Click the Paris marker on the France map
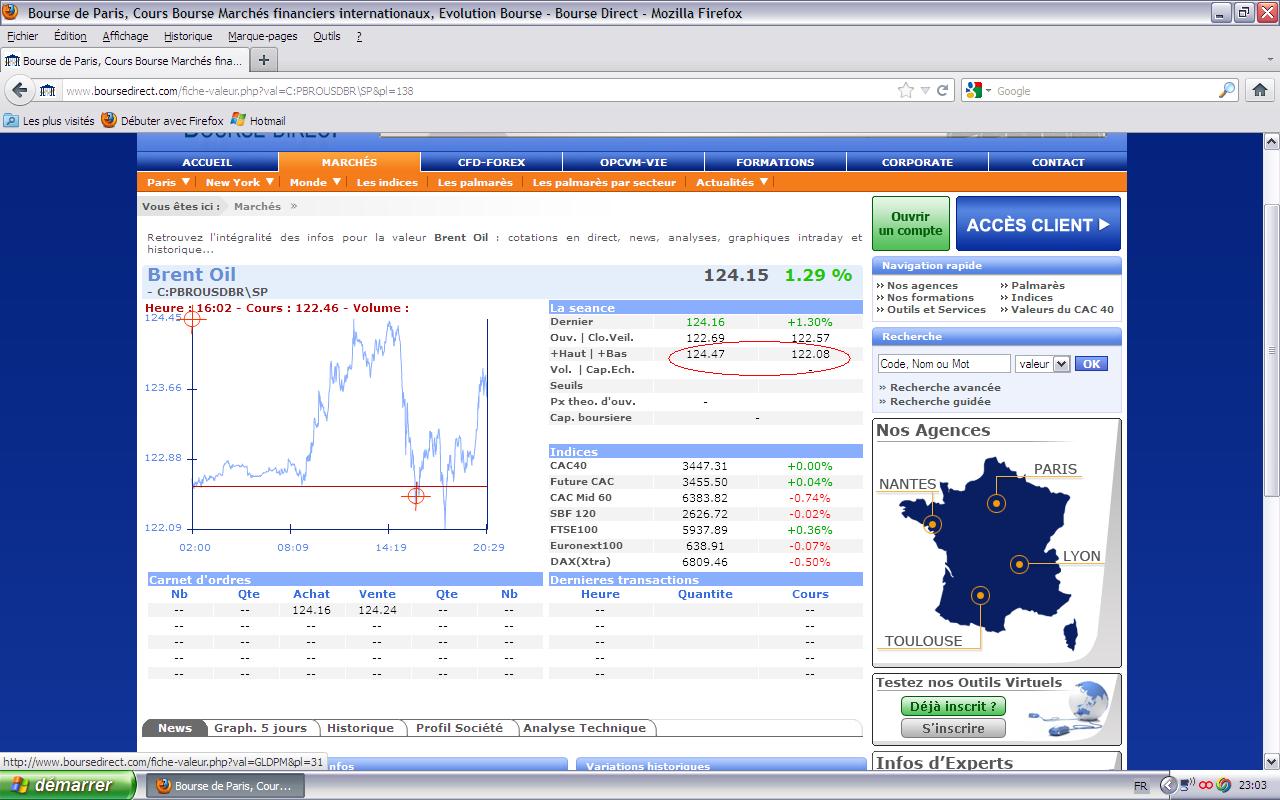The height and width of the screenshot is (800, 1280). 996,504
